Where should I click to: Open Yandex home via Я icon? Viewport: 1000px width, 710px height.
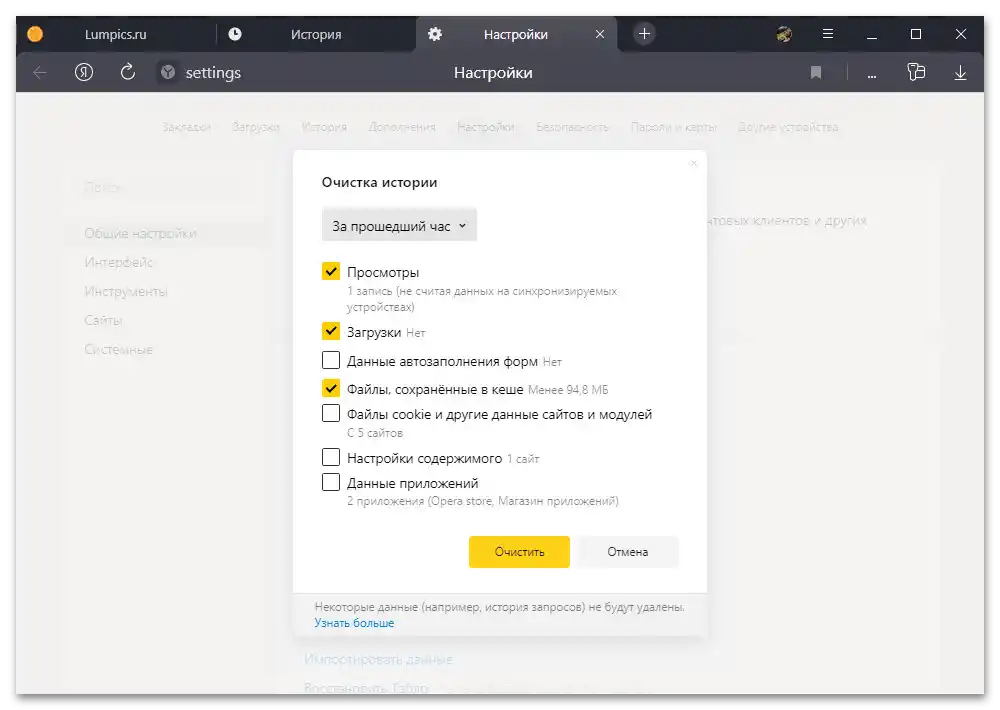pos(84,72)
